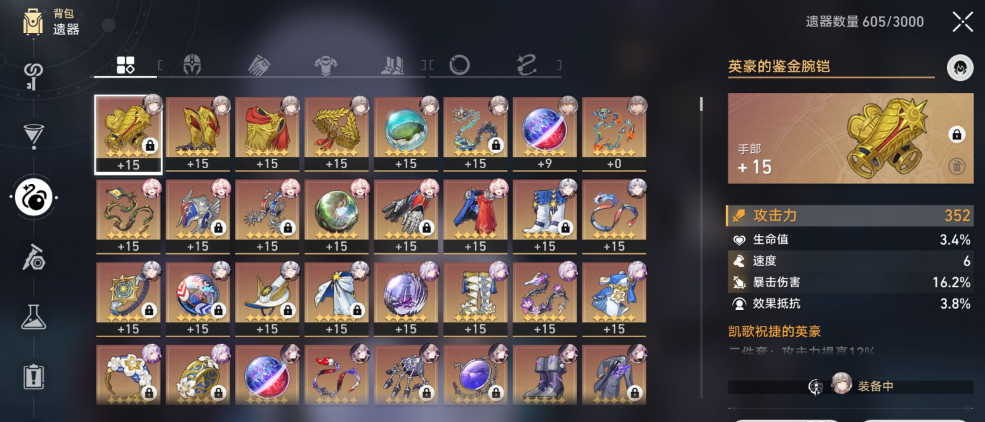Toggle lock on 英豪的鉴金腕铠 detail
Screen dimensions: 985x422
pos(955,134)
